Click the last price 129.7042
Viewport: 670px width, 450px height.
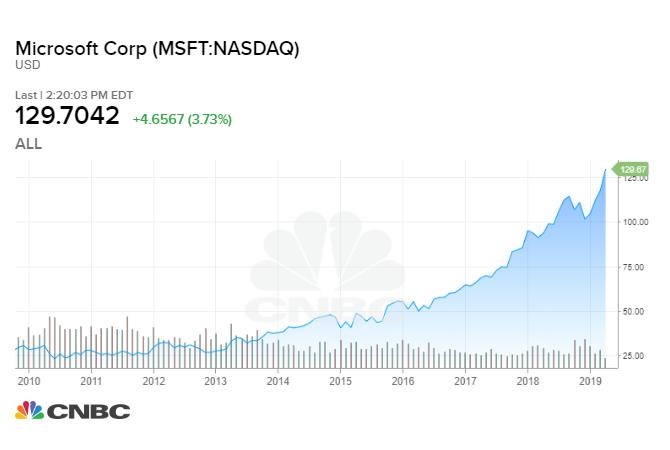[x=67, y=117]
